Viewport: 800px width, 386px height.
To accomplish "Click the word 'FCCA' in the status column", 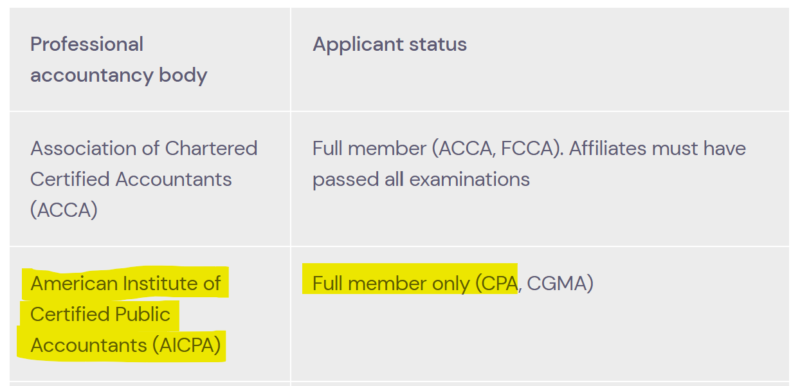I will click(x=533, y=148).
